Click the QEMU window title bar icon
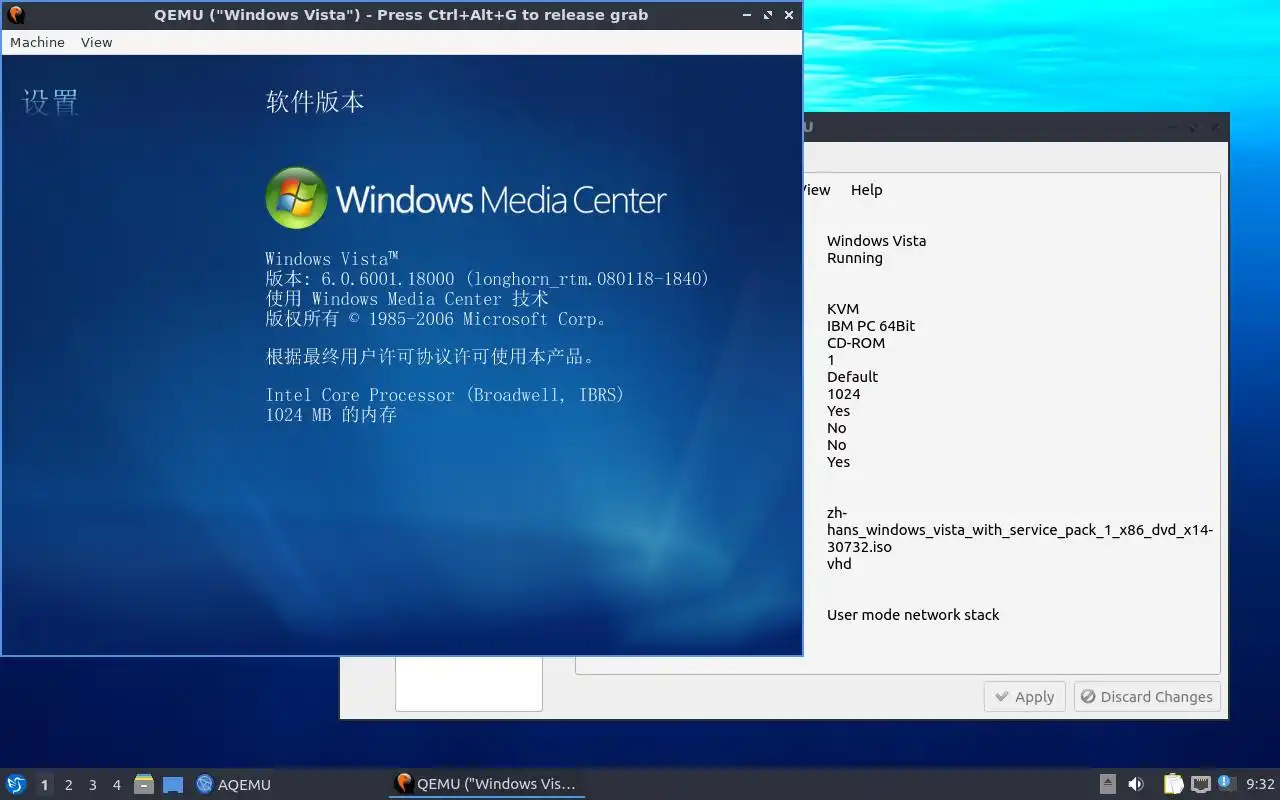Image resolution: width=1280 pixels, height=800 pixels. point(15,15)
